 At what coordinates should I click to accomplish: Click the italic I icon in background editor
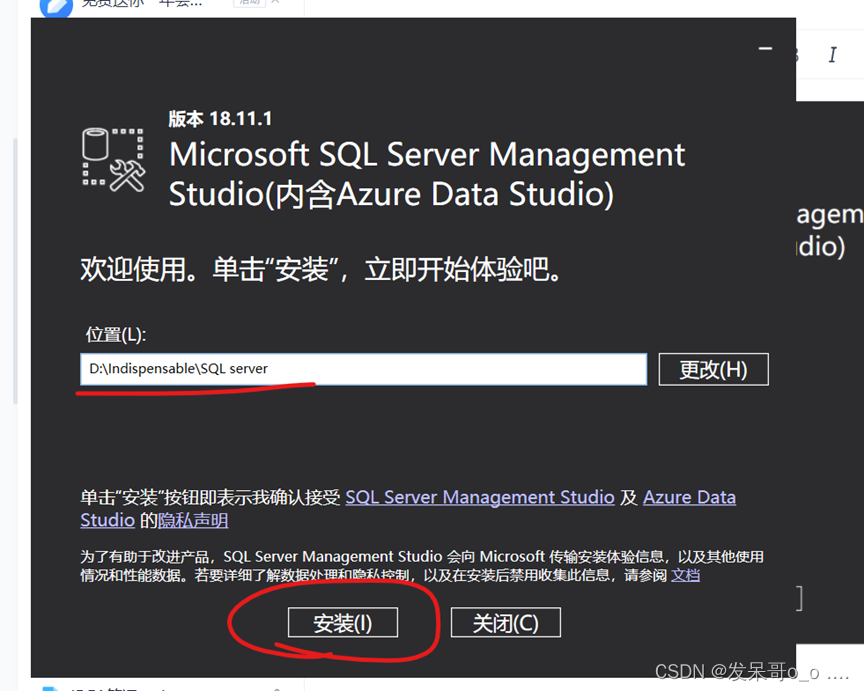pyautogui.click(x=833, y=55)
